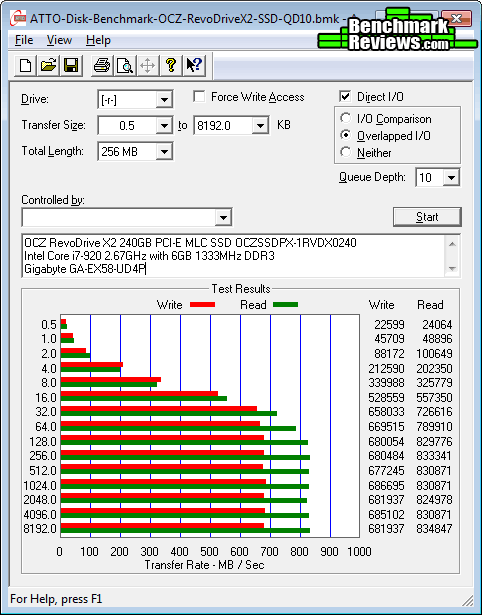Select the Overlapped I/O radio button
The width and height of the screenshot is (482, 615).
(x=346, y=135)
